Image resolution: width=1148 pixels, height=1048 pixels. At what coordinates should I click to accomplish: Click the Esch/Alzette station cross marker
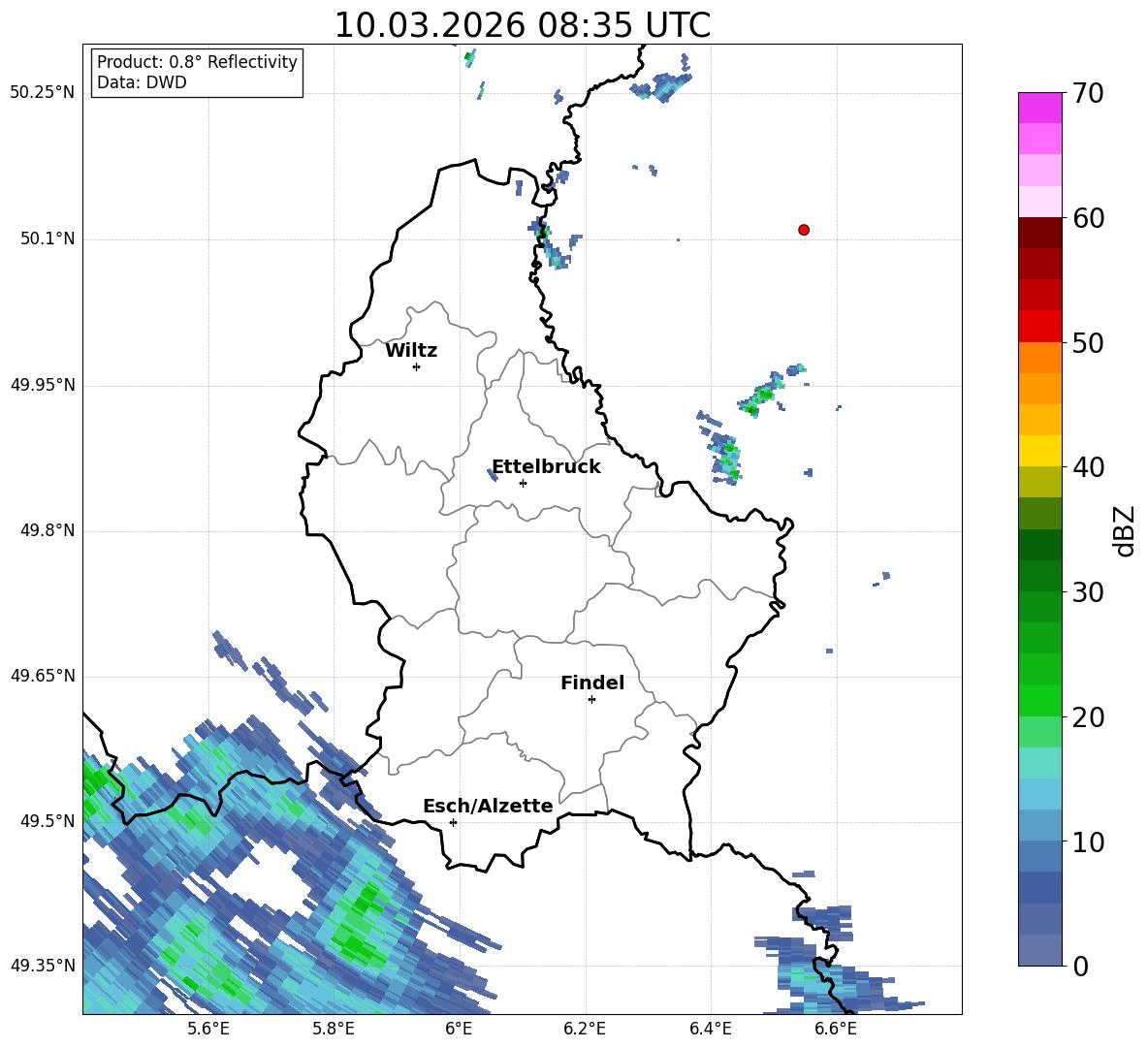point(453,822)
